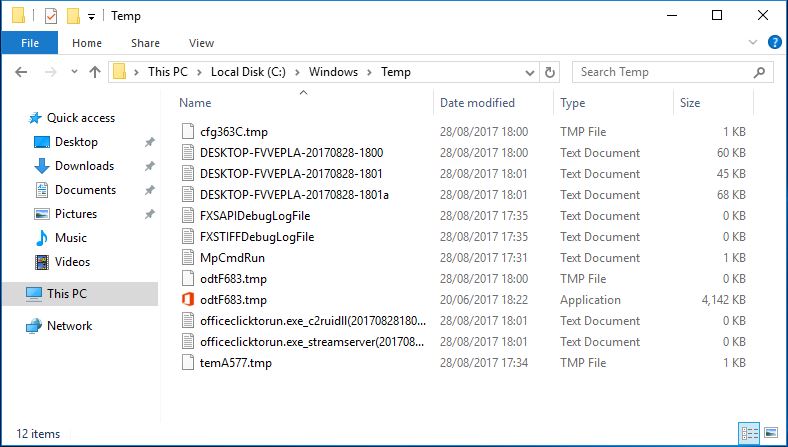Click the New folder icon in the title bar
Viewport: 788px width, 447px height.
click(x=73, y=16)
